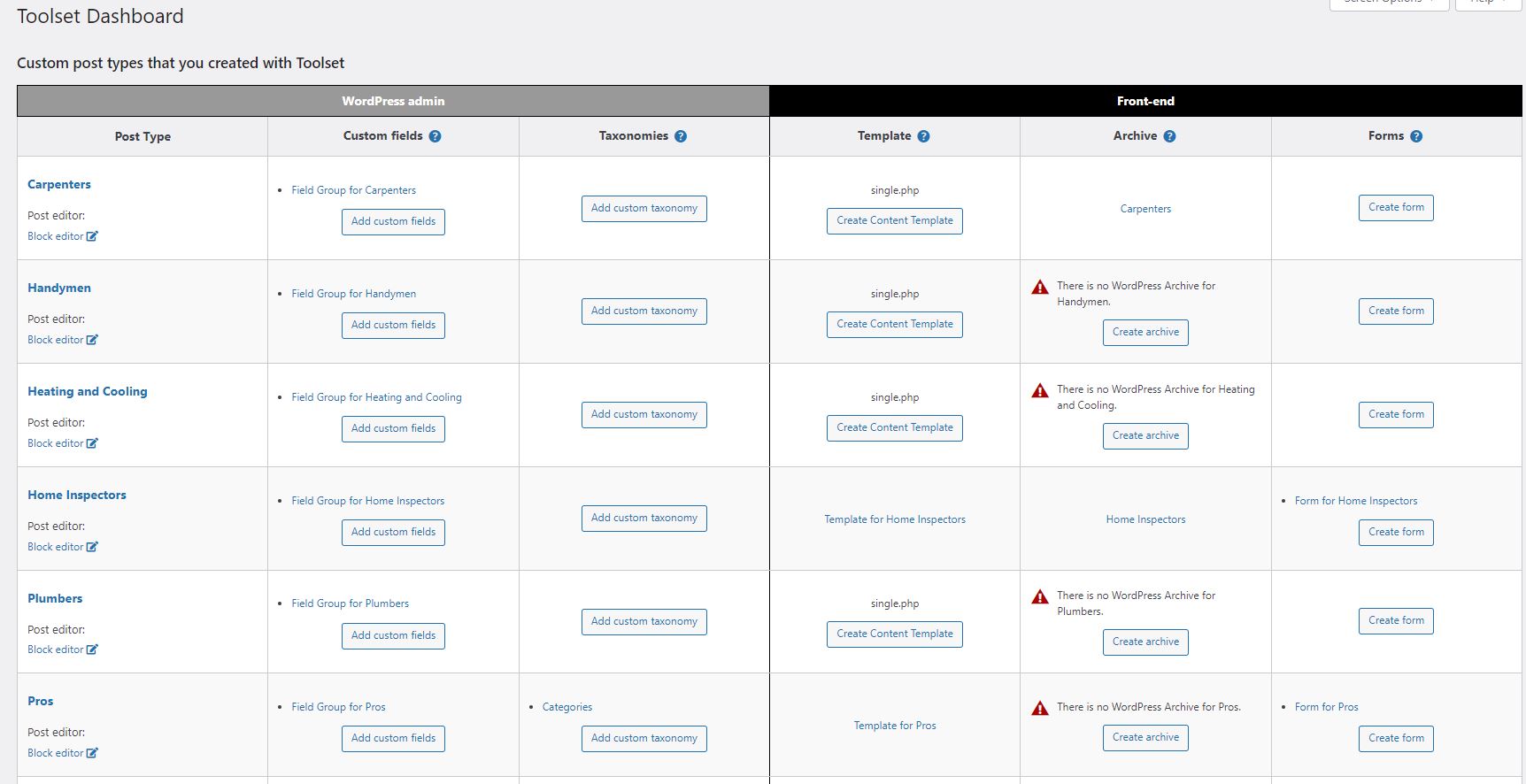Create Content Template for Carpenters
Image resolution: width=1526 pixels, height=784 pixels.
pos(895,221)
